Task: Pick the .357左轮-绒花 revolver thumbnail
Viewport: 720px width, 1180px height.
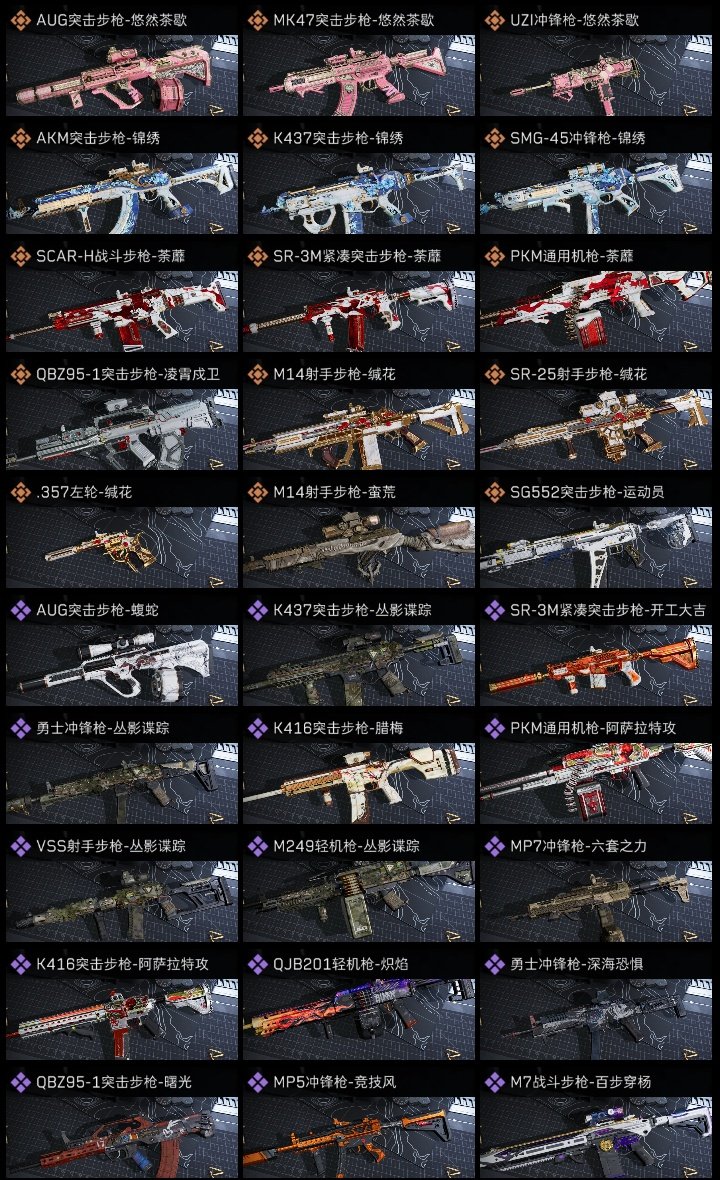Action: point(122,548)
